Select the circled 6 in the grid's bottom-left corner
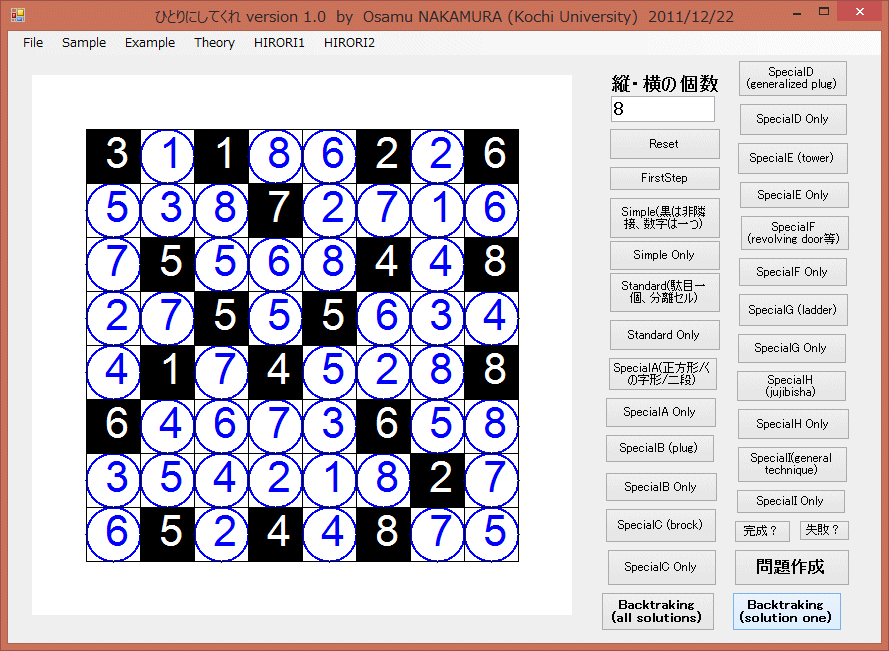889x651 pixels. point(113,535)
